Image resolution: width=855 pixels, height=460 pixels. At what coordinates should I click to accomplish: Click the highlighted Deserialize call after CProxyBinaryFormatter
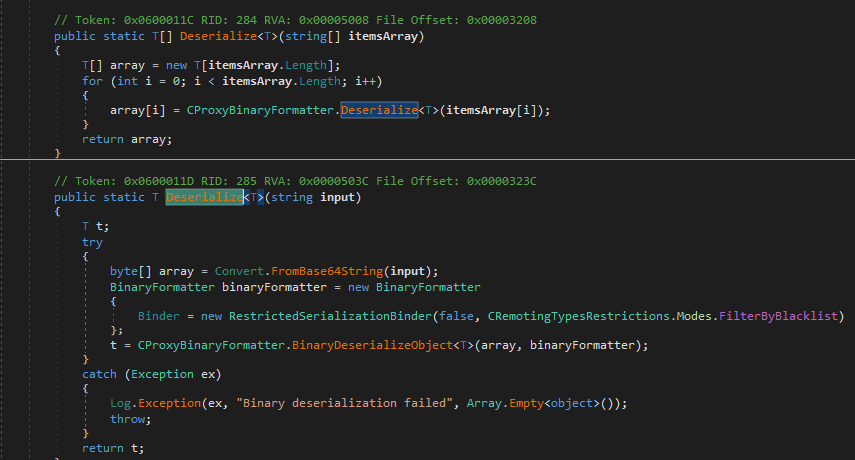[380, 110]
